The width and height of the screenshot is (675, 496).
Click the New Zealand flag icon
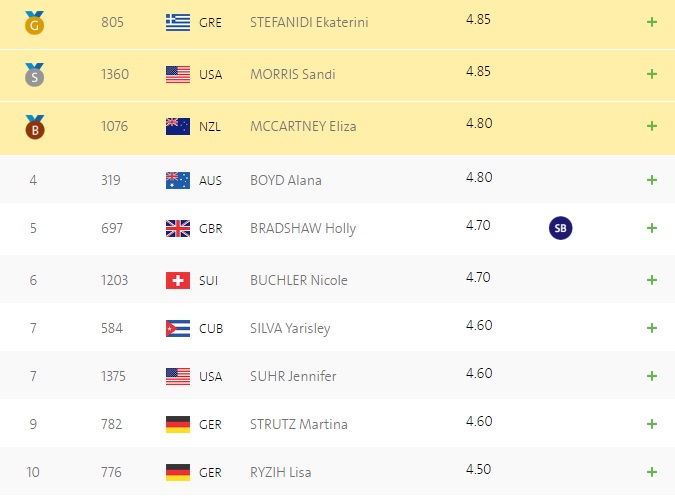coord(178,127)
